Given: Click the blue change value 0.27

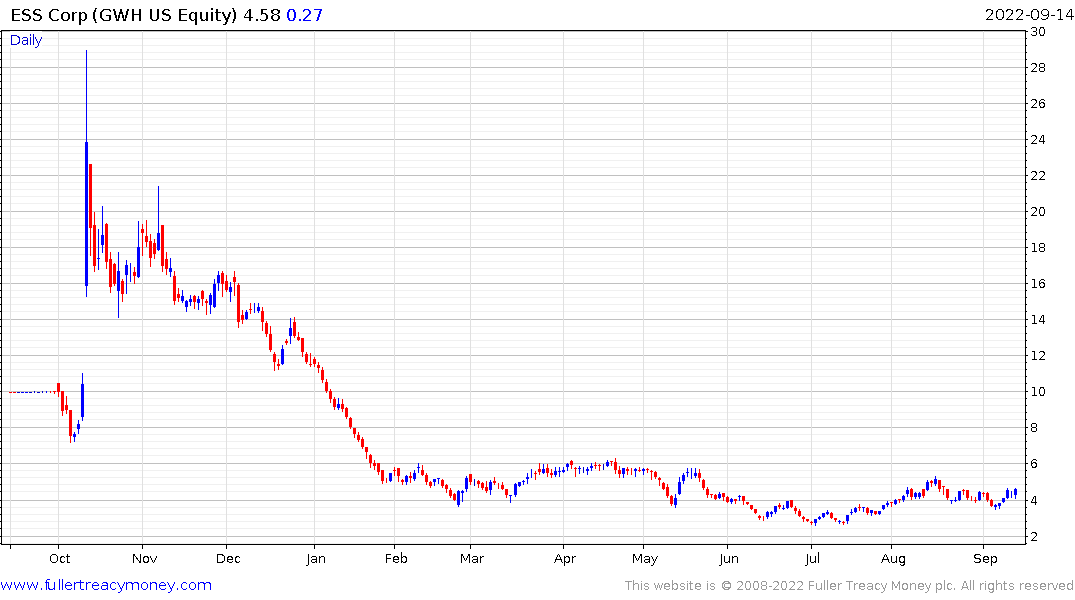Looking at the screenshot, I should click(x=304, y=15).
